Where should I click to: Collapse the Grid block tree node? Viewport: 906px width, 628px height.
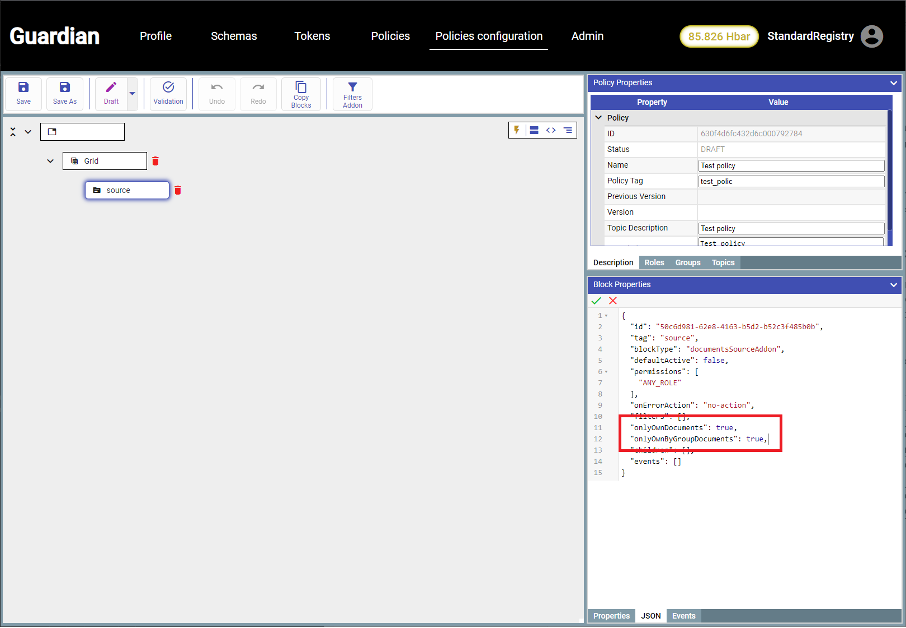[x=50, y=161]
